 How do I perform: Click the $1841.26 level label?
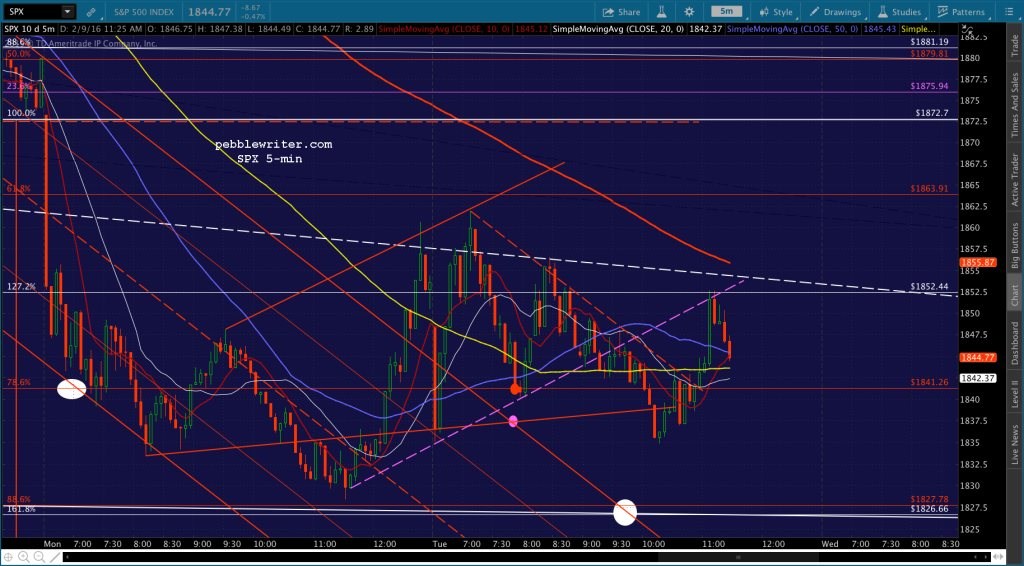(929, 383)
